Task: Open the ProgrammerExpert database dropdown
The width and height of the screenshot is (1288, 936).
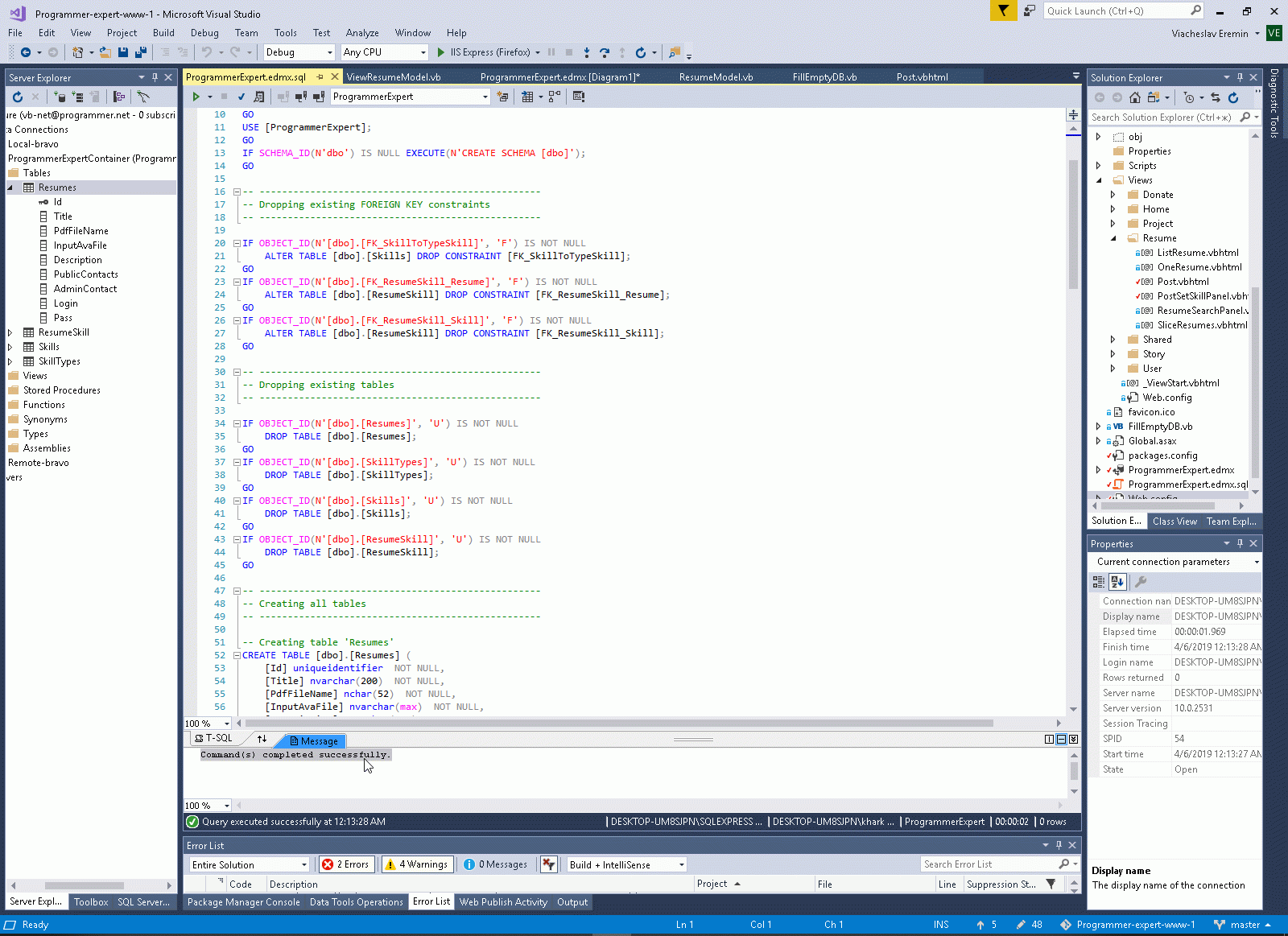Action: point(410,97)
